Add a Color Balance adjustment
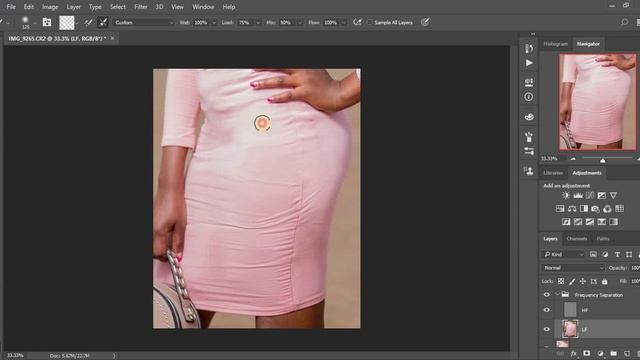The width and height of the screenshot is (640, 360). coord(572,209)
